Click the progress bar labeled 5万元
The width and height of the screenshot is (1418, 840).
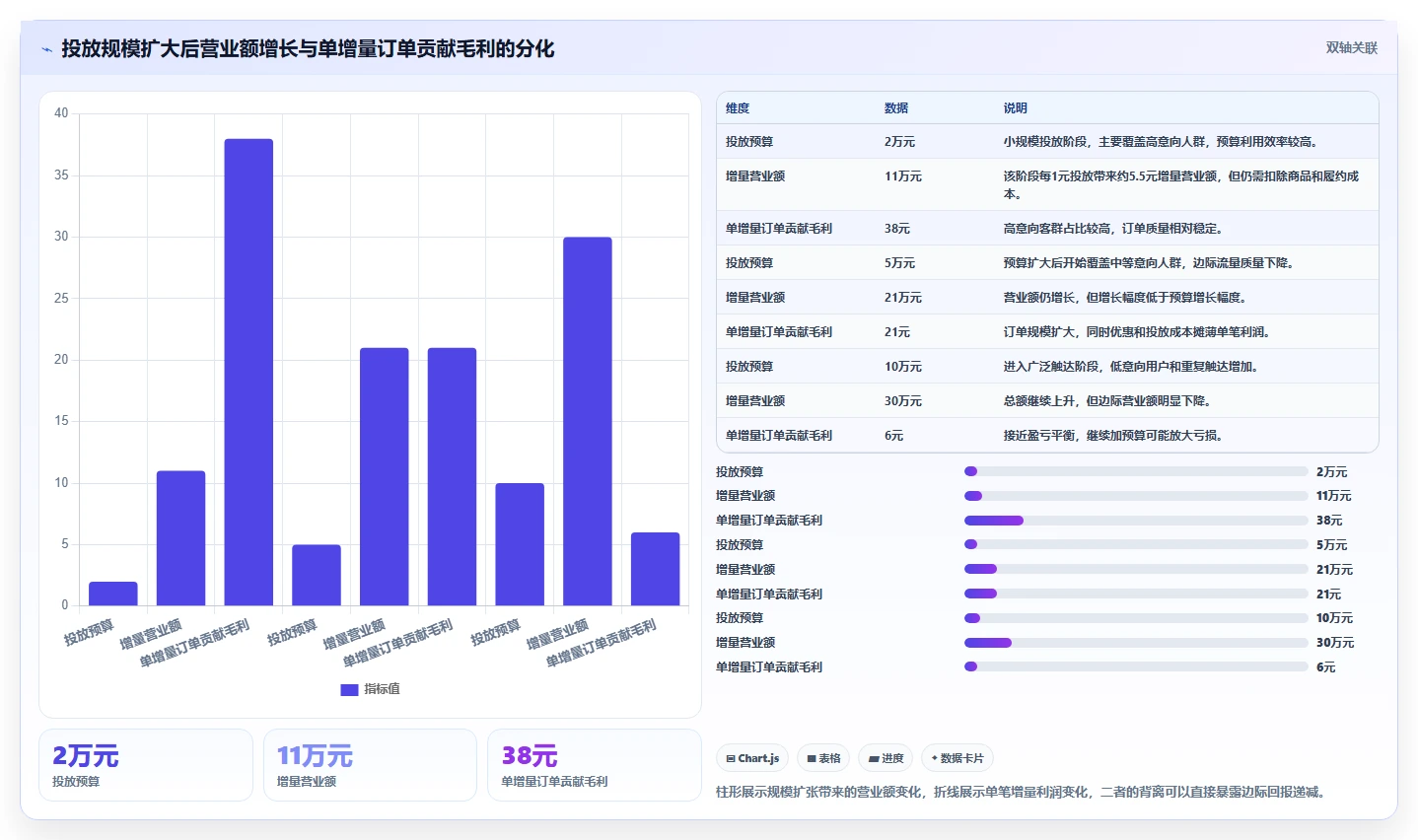pos(1136,544)
